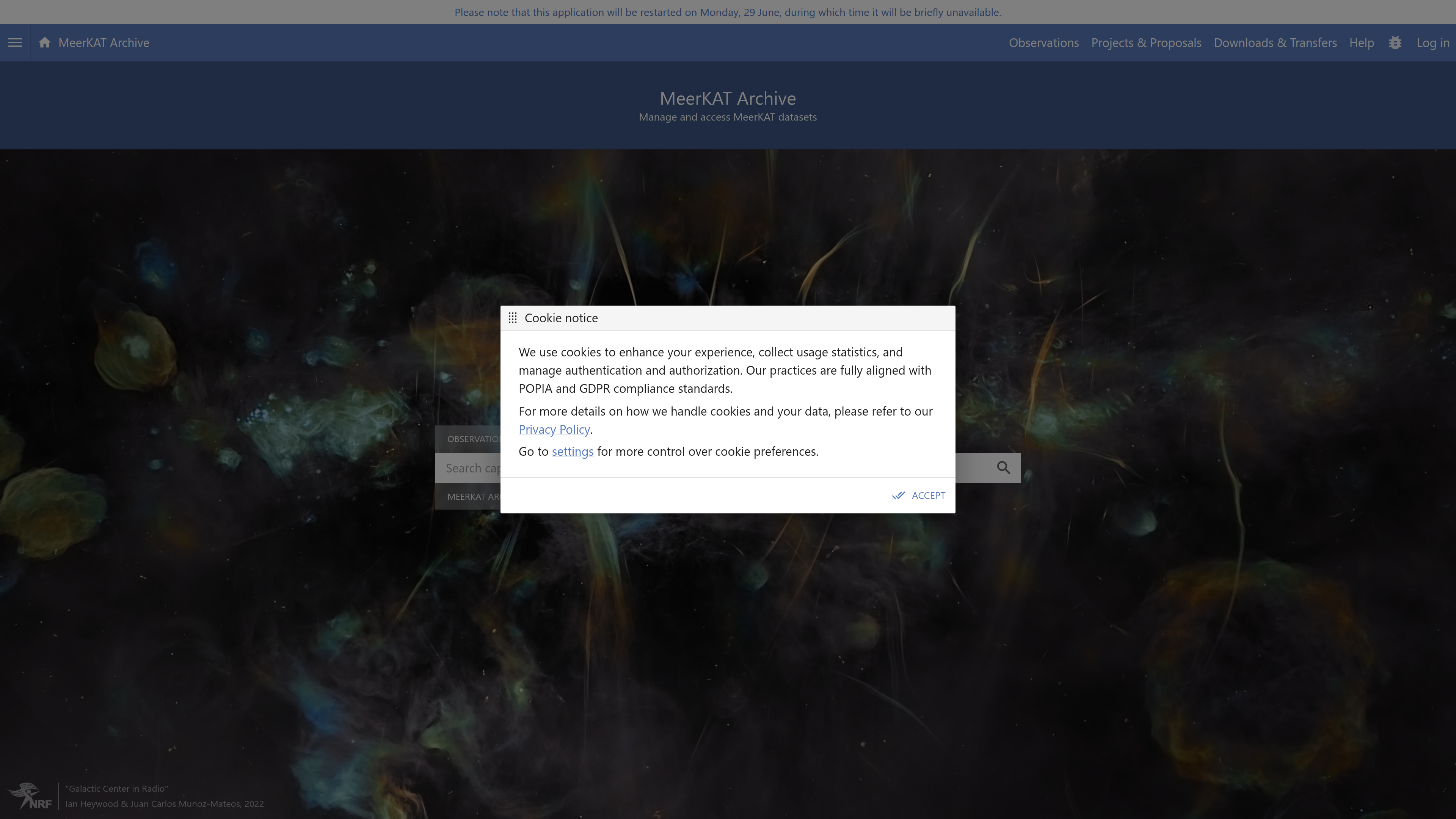The height and width of the screenshot is (819, 1456).
Task: Open the Observations menu item
Action: (x=1043, y=43)
